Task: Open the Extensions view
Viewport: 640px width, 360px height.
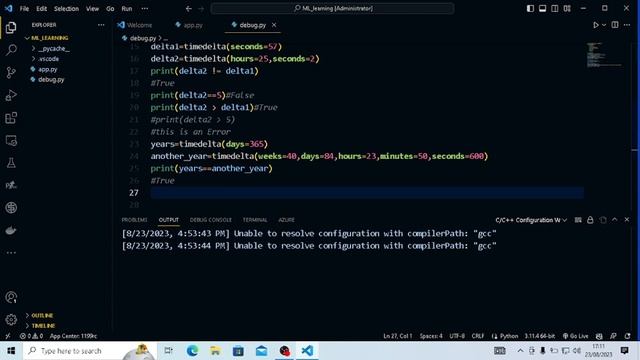Action: [x=11, y=118]
